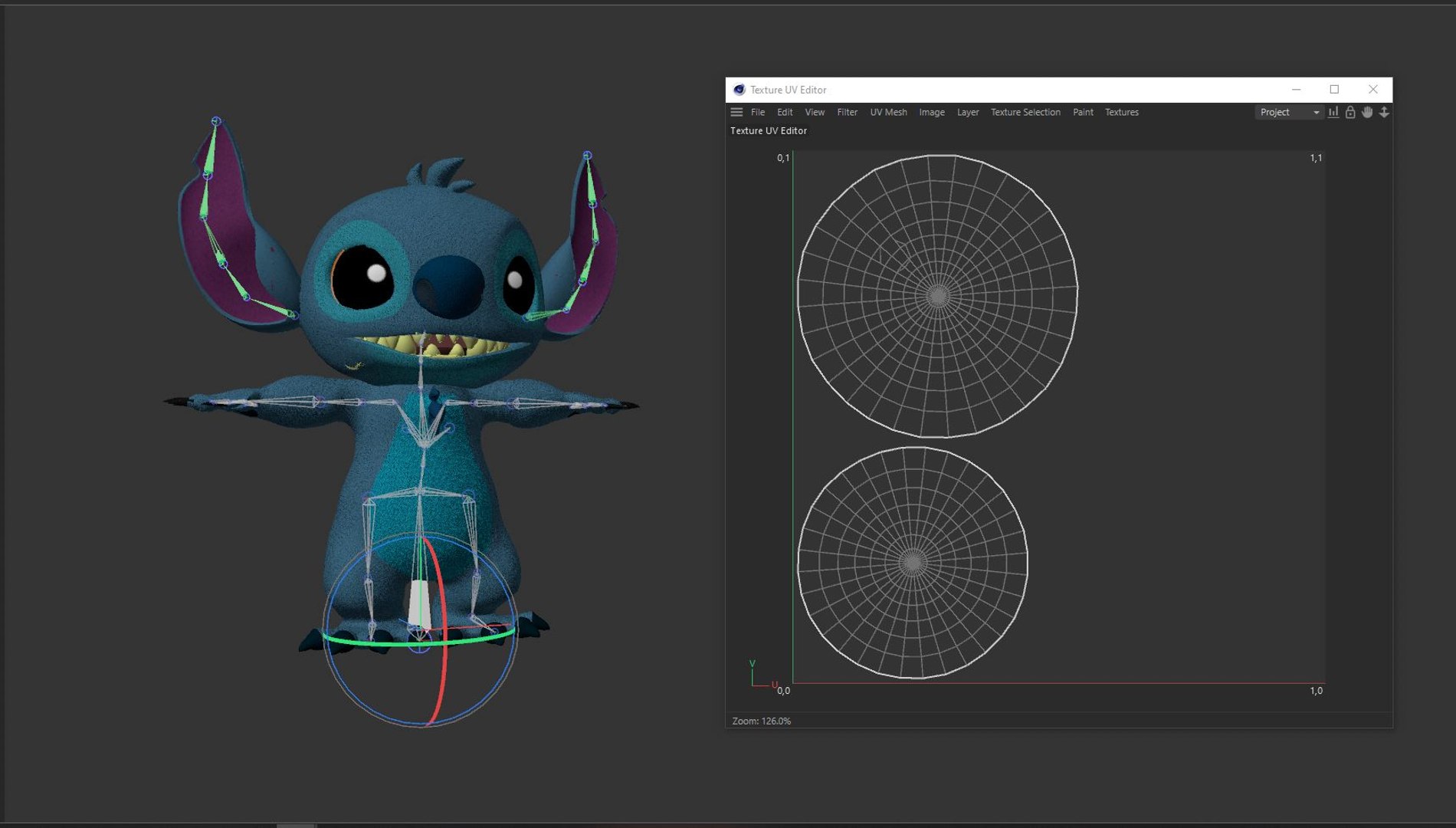Open the View menu
The width and height of the screenshot is (1456, 828).
point(815,112)
